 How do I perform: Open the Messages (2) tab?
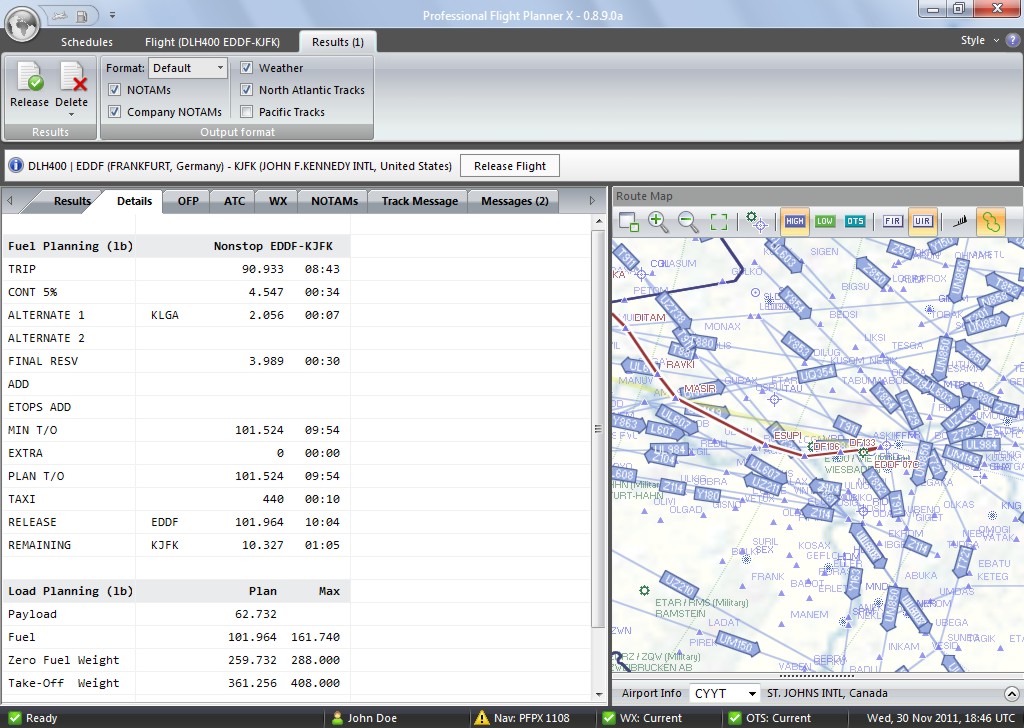point(515,201)
